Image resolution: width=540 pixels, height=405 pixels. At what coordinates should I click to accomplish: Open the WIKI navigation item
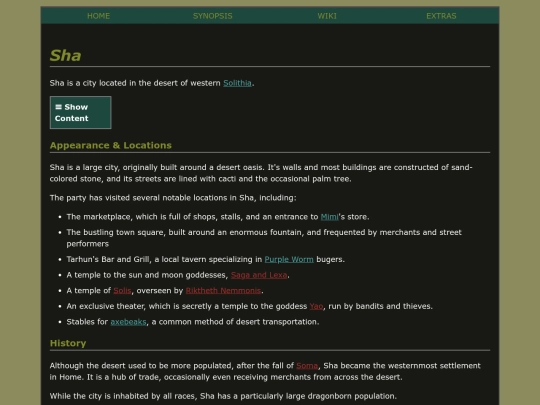coord(327,16)
